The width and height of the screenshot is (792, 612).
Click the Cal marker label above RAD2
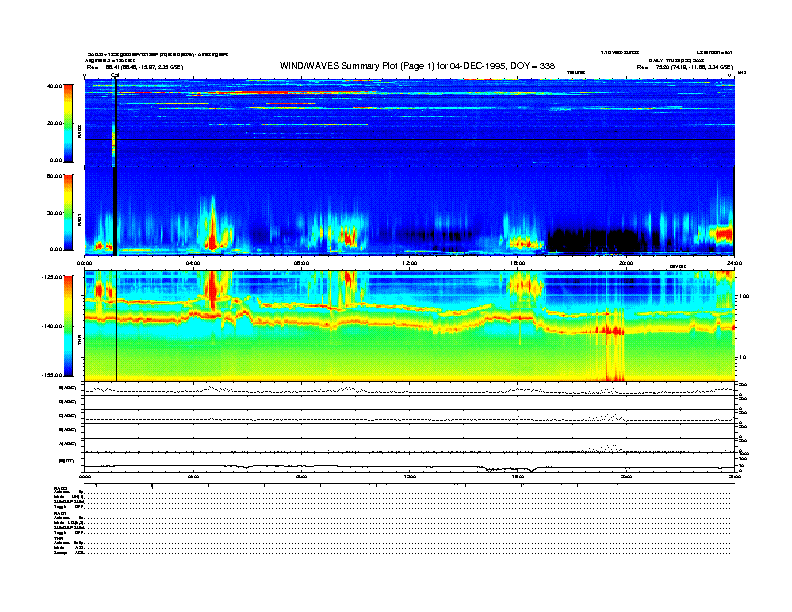(x=115, y=75)
